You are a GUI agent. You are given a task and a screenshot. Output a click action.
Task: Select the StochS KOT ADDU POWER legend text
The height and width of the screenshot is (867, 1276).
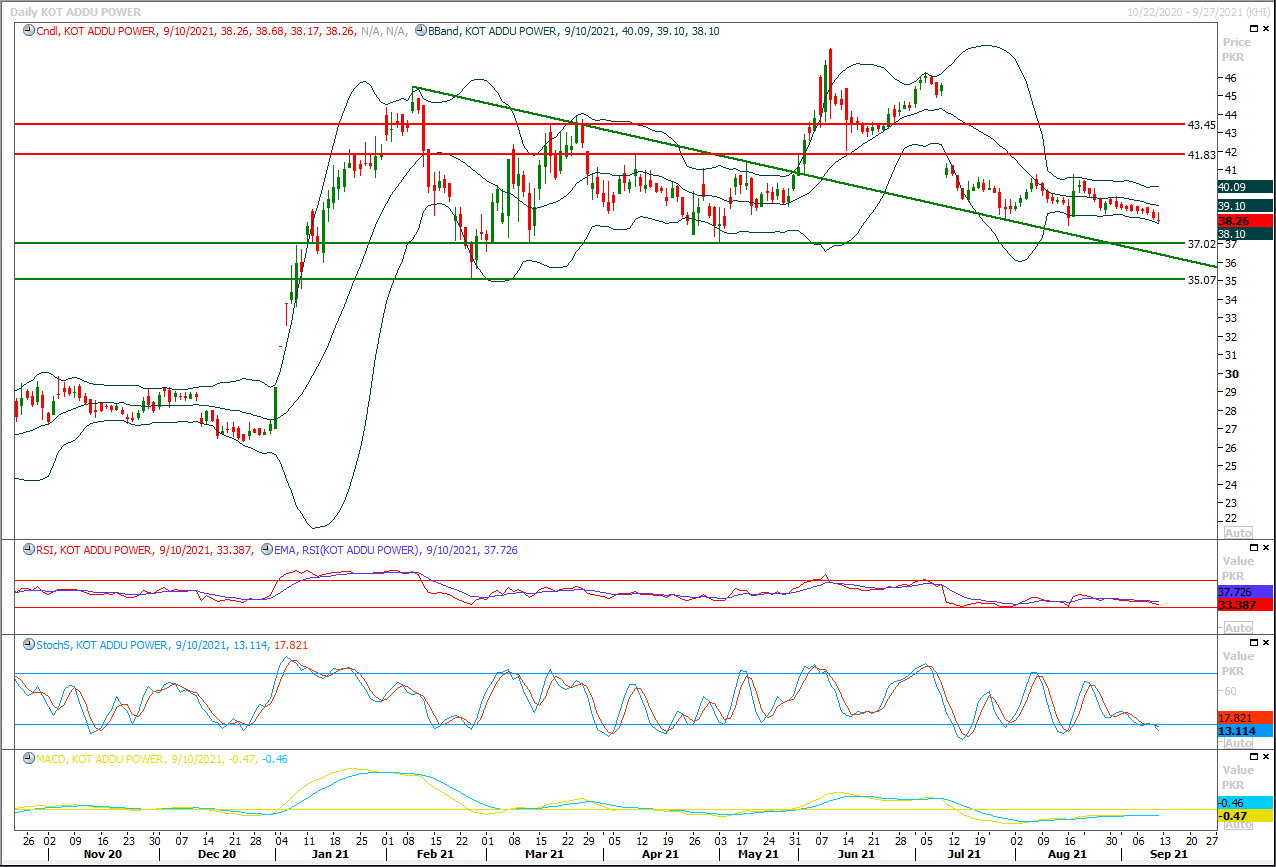[x=171, y=645]
